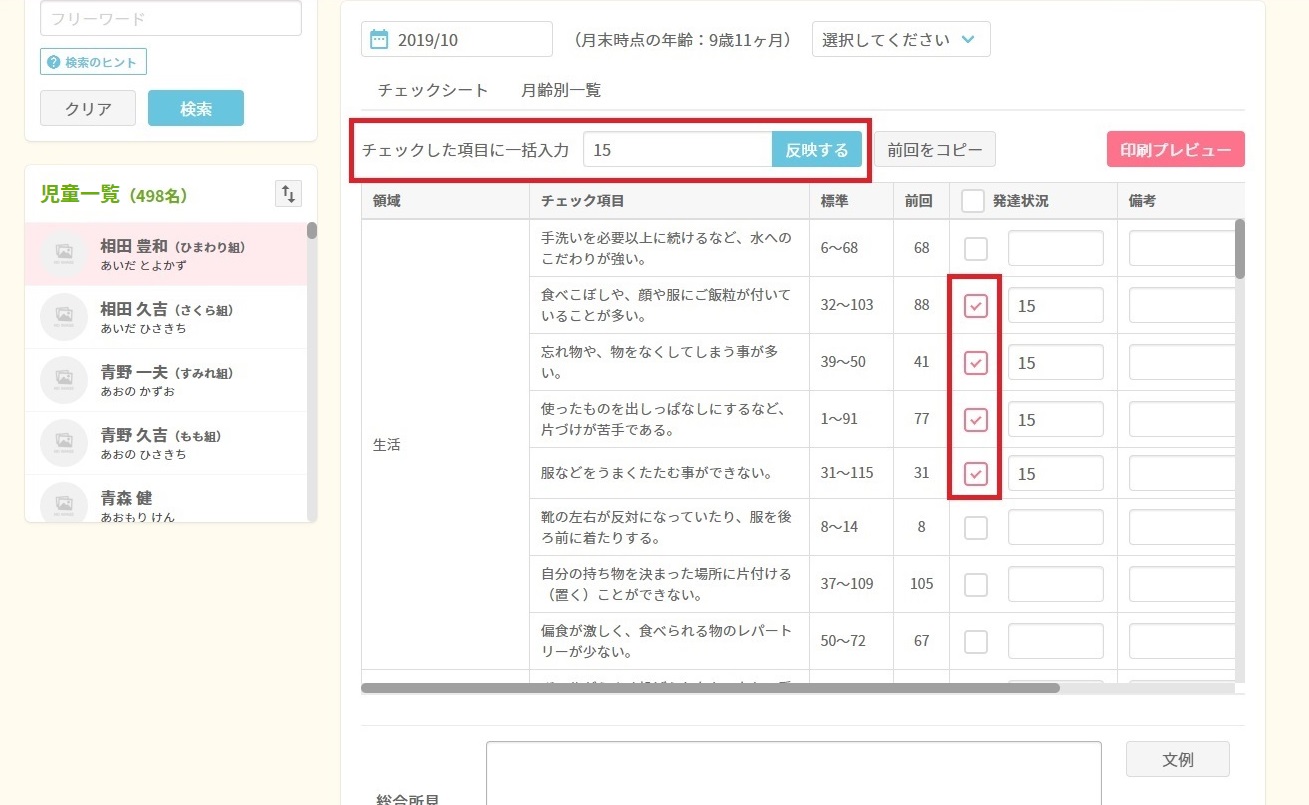Check the box for 靴の左右が反対 row
Image resolution: width=1309 pixels, height=805 pixels.
(976, 527)
